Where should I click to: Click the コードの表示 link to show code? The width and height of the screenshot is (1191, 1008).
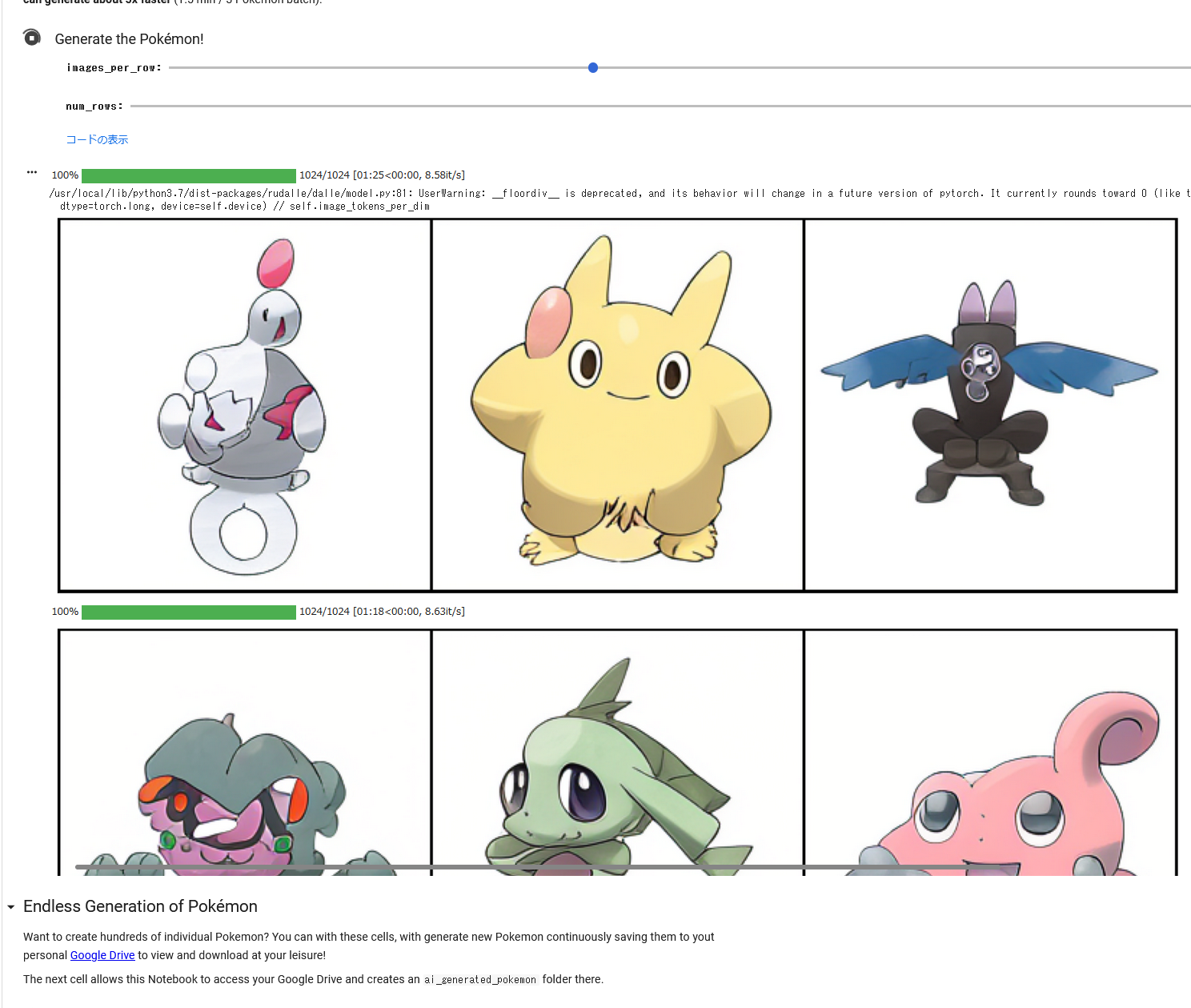pos(97,139)
